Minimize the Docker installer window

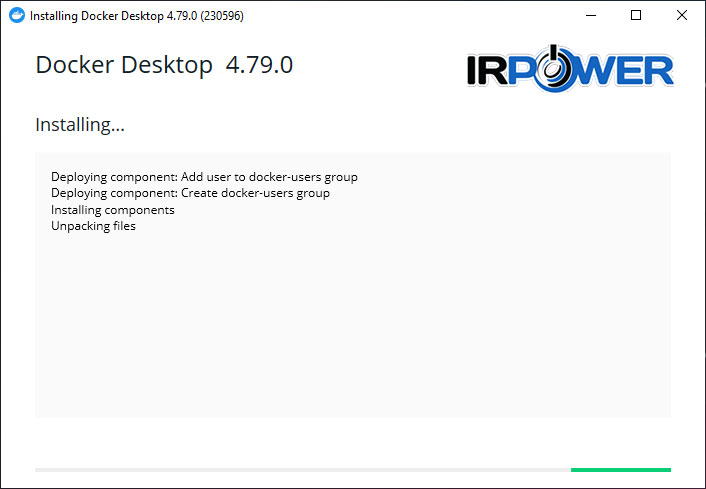(591, 15)
